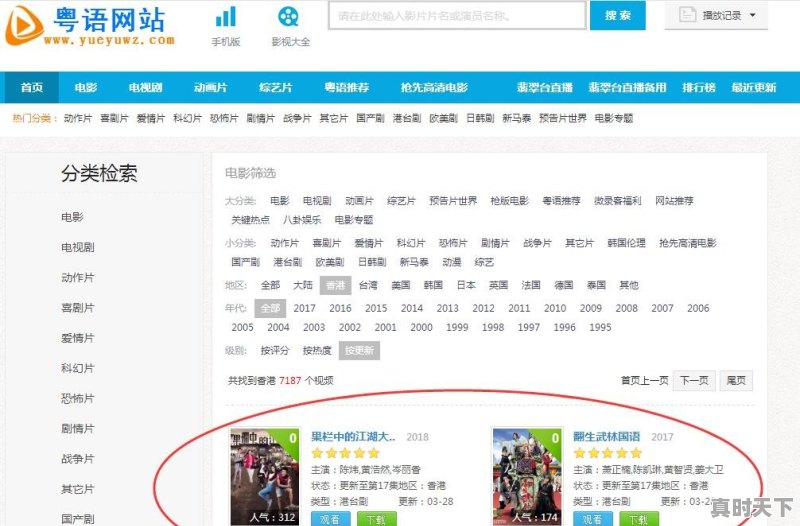Select 战争片 in the left 分类检索 sidebar

(78, 459)
